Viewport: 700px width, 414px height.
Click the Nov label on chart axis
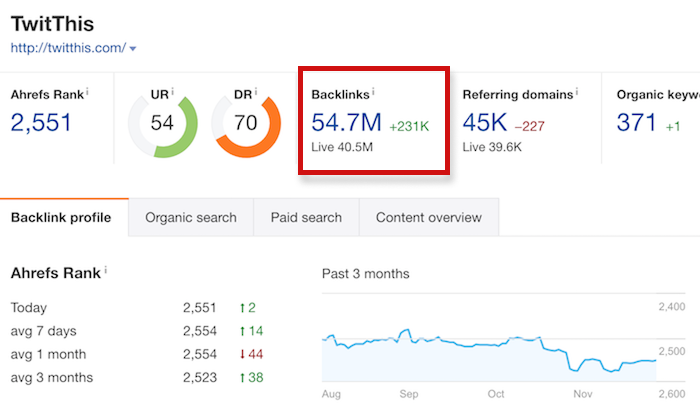click(x=583, y=394)
